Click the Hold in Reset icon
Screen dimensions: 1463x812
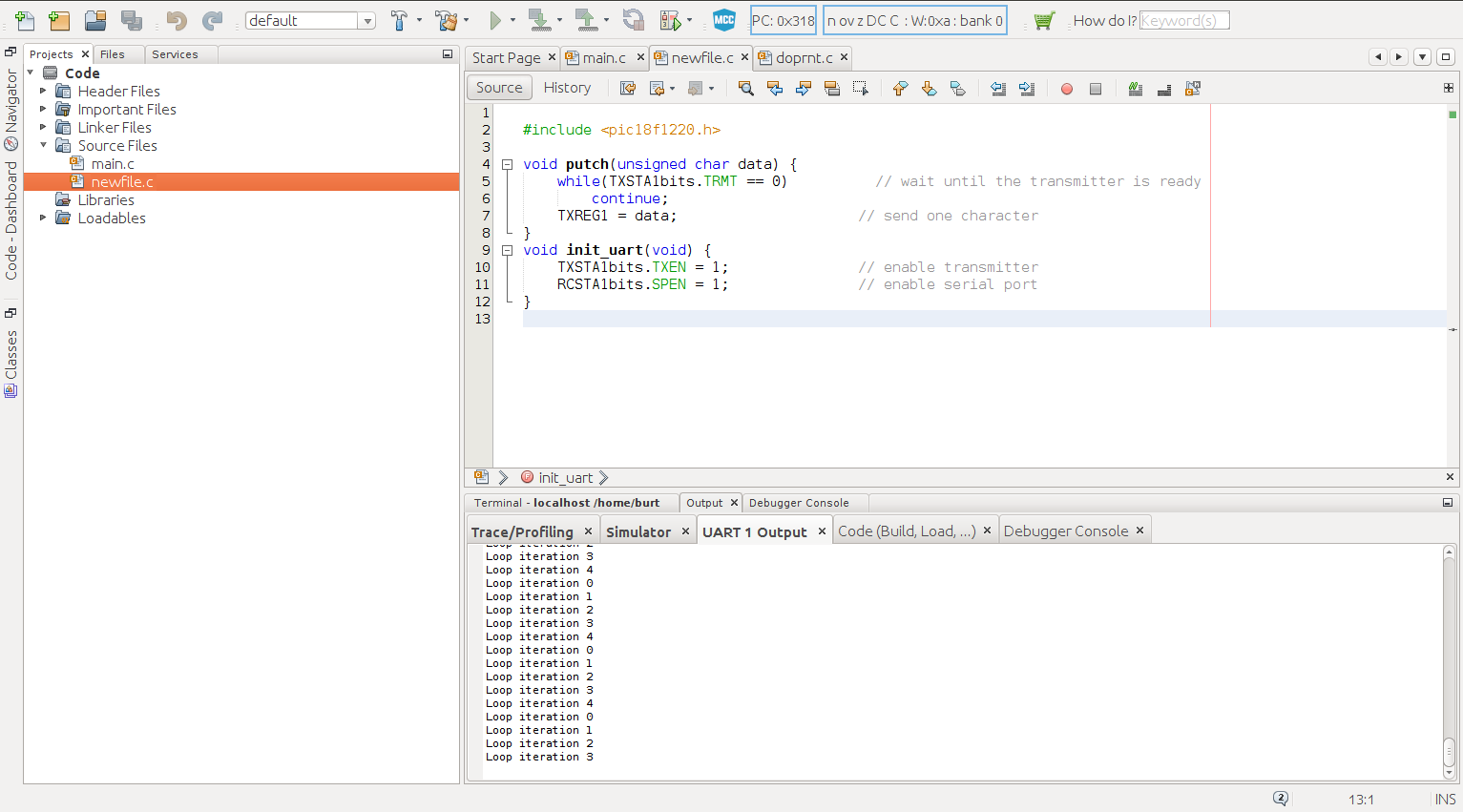click(x=633, y=20)
